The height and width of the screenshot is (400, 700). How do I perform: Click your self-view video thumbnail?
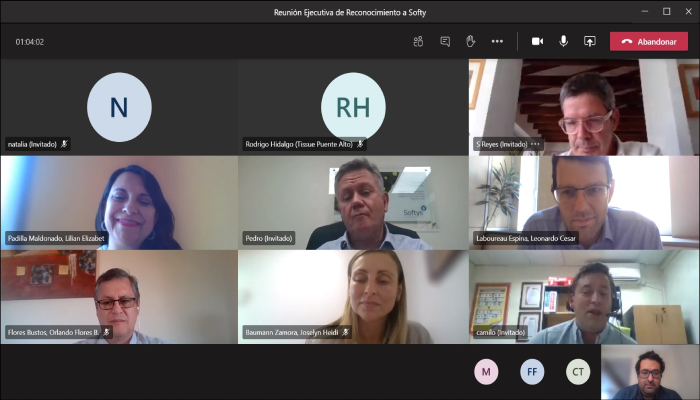pos(650,372)
